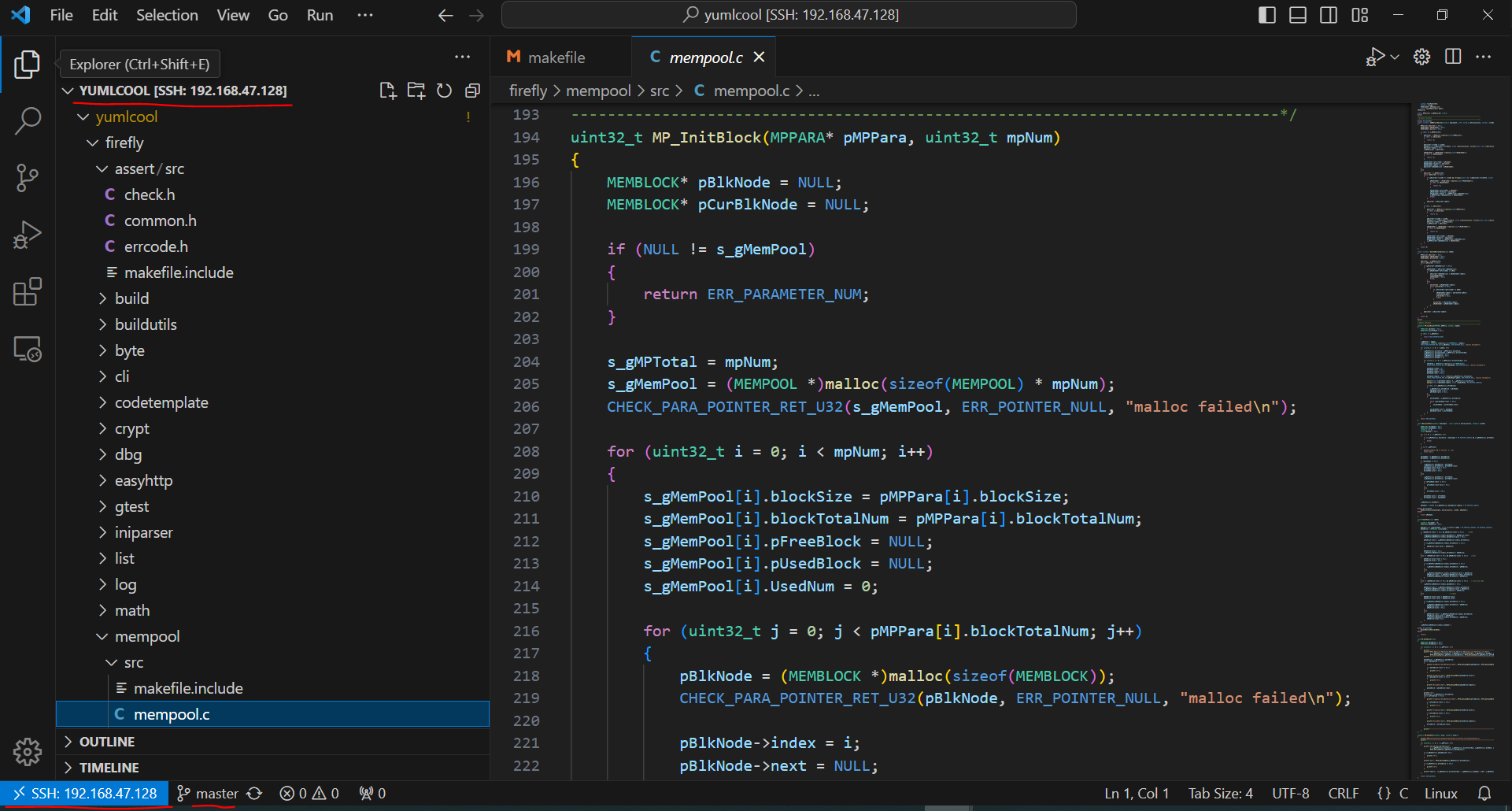Toggle the secondary side bar visibility
Viewport: 1512px width, 811px height.
[1329, 15]
